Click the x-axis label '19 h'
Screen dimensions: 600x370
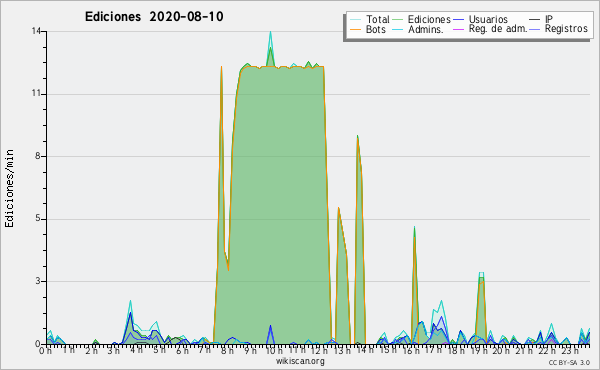[x=479, y=351]
